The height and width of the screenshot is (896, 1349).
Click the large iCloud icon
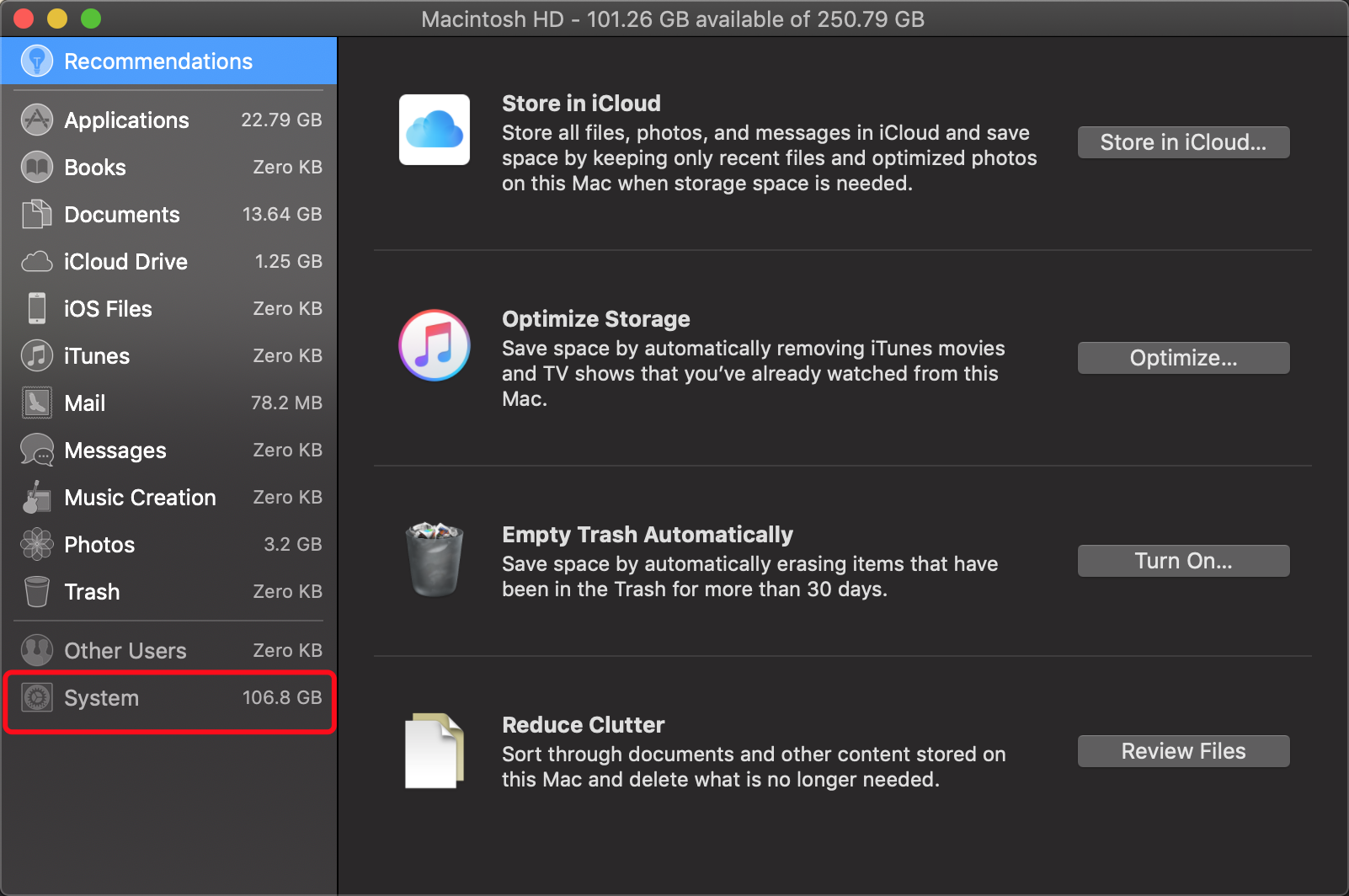click(435, 130)
